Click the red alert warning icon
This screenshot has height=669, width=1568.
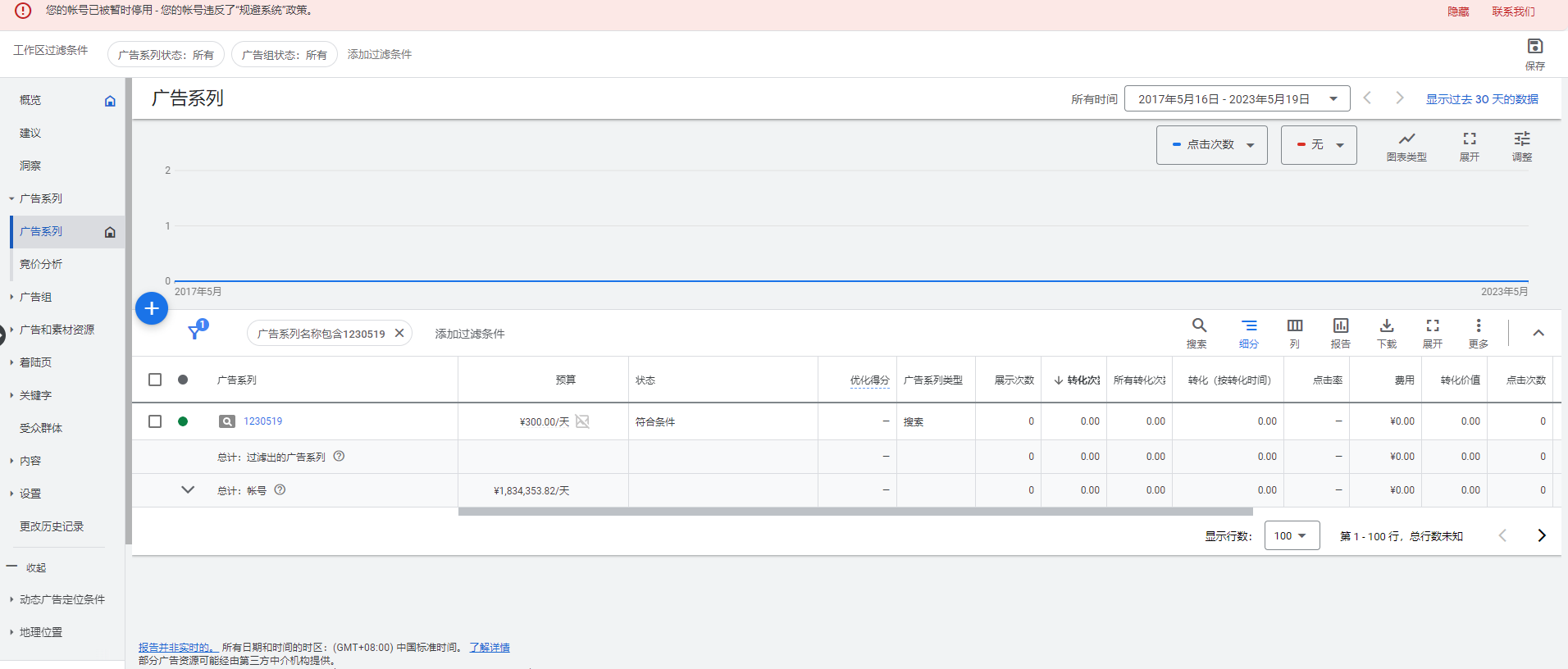[x=23, y=11]
